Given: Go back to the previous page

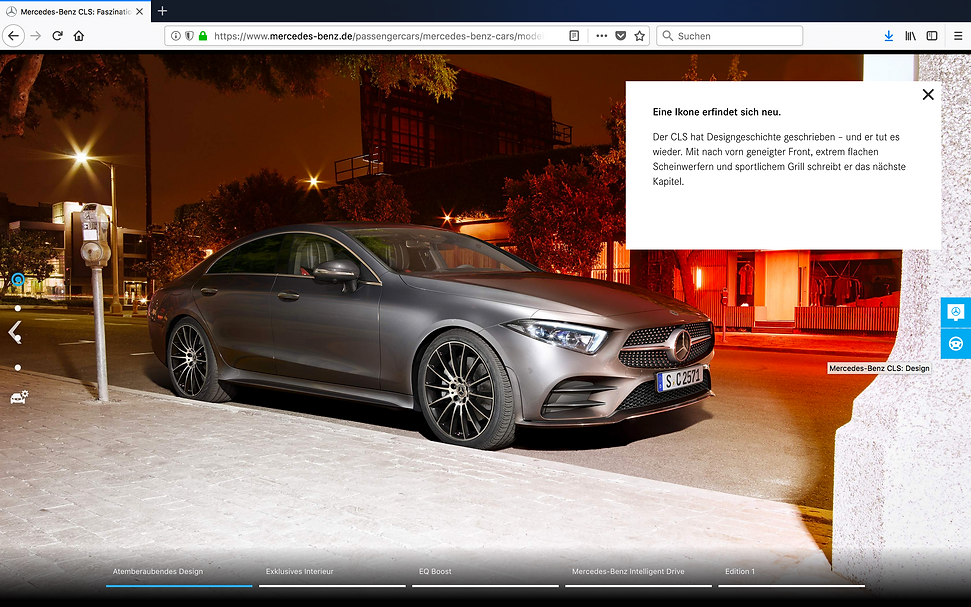Looking at the screenshot, I should [14, 36].
